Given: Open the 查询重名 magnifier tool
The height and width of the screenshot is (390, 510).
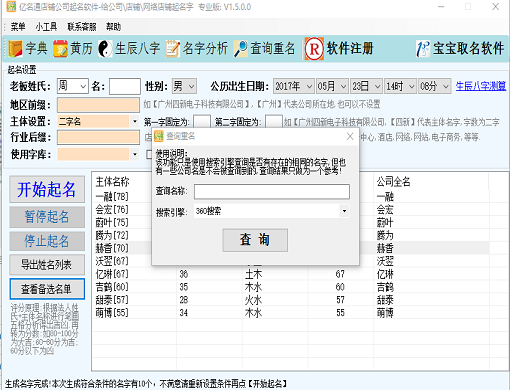Looking at the screenshot, I should 264,49.
